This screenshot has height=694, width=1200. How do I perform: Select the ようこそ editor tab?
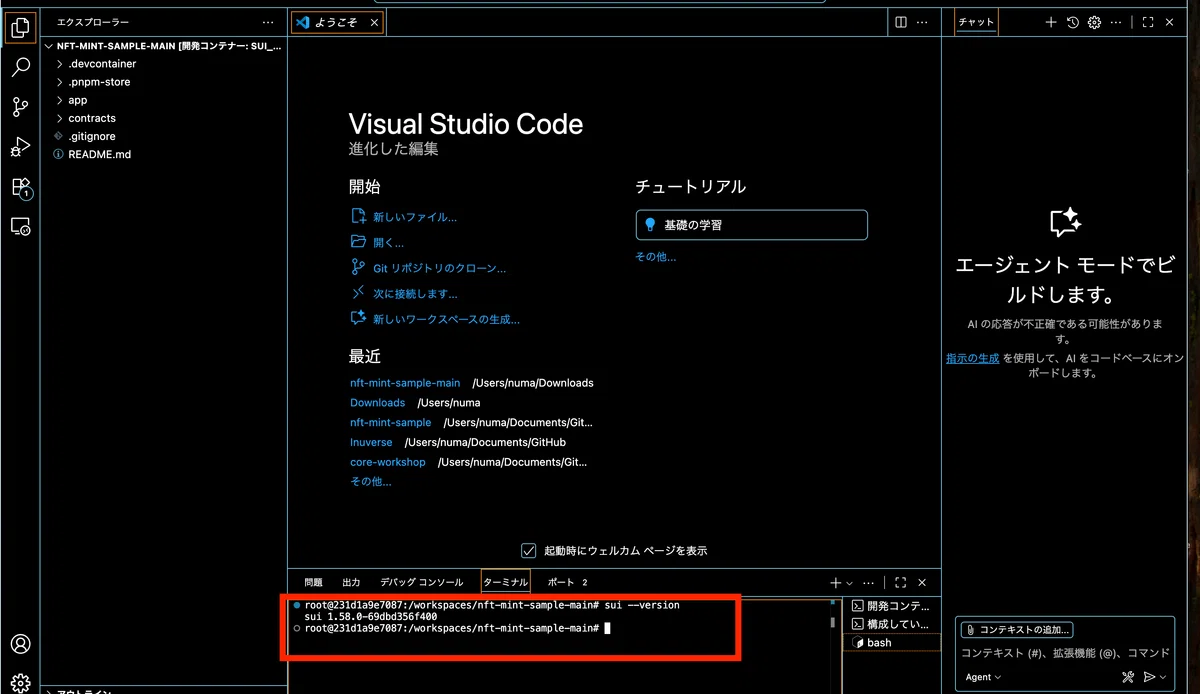click(336, 22)
